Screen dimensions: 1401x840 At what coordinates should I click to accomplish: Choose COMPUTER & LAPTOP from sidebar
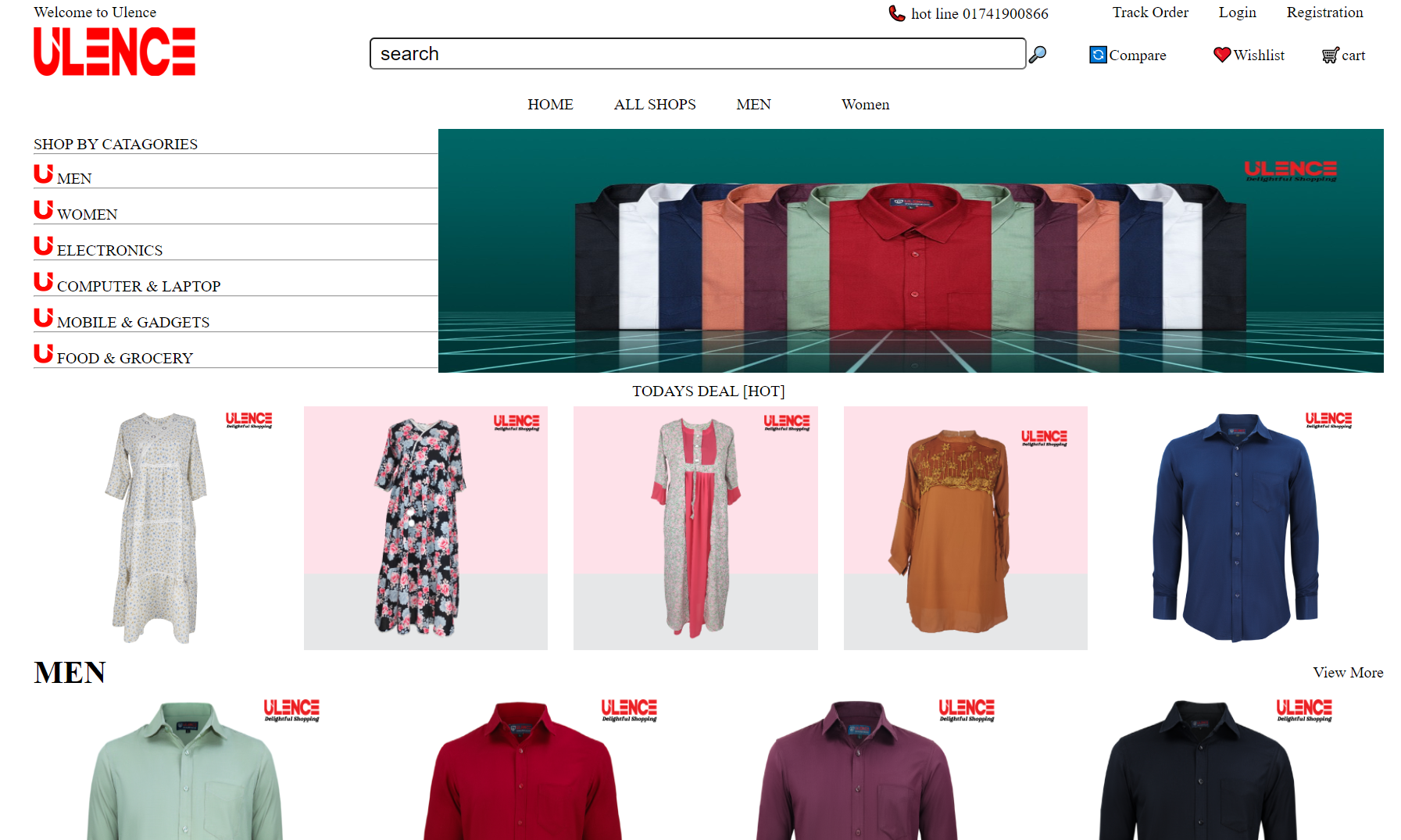tap(139, 287)
